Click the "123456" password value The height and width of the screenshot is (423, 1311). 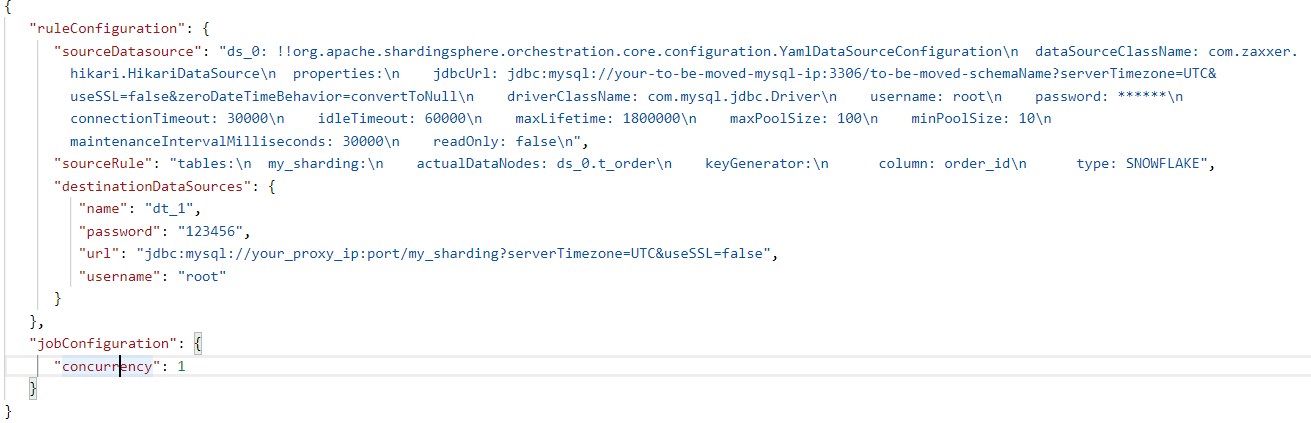pyautogui.click(x=206, y=231)
